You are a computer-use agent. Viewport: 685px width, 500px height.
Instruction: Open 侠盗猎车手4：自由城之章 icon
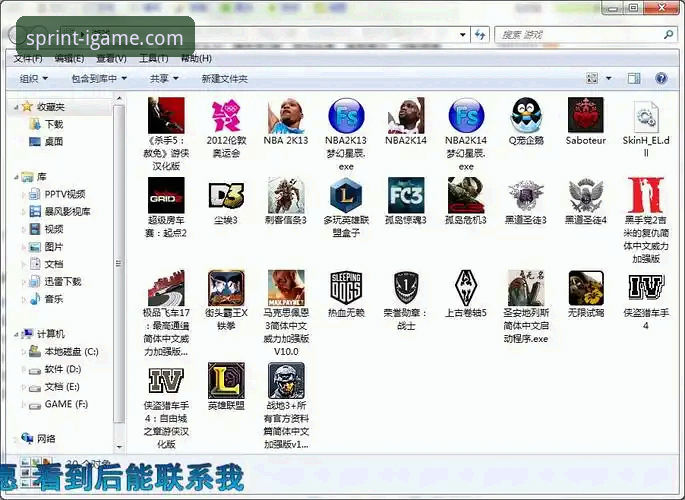[x=166, y=380]
